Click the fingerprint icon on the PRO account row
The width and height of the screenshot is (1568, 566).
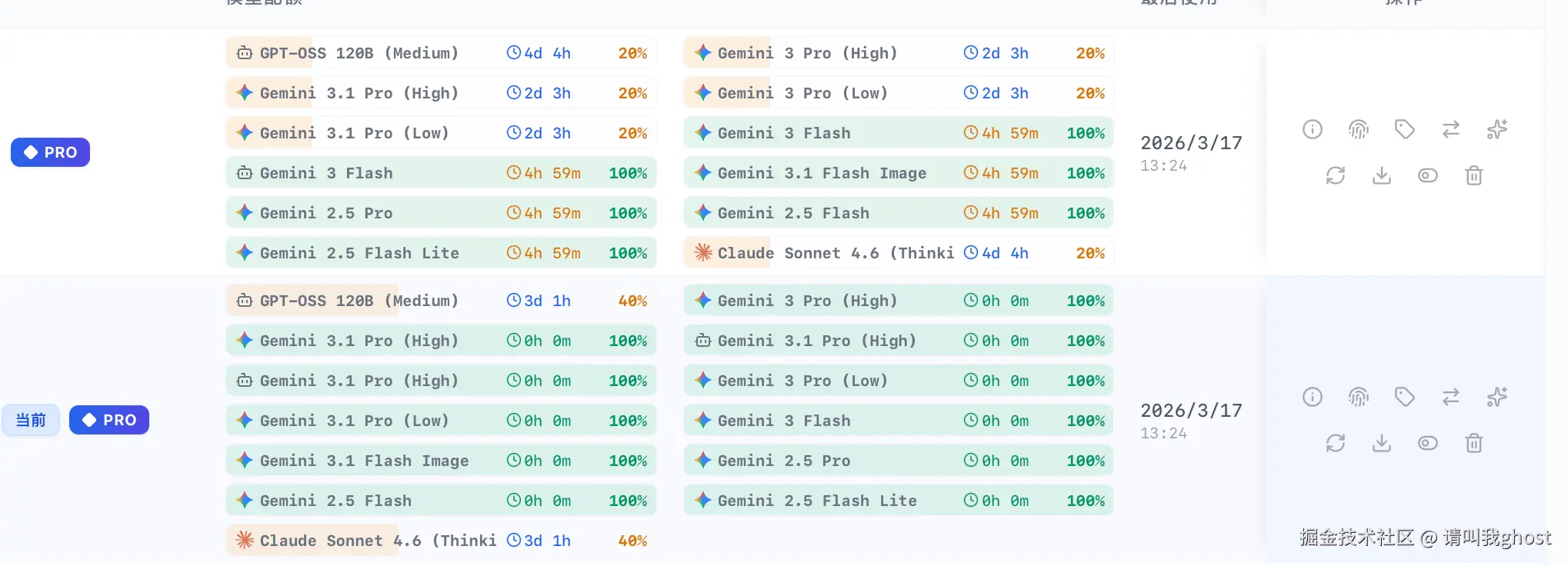[1358, 129]
